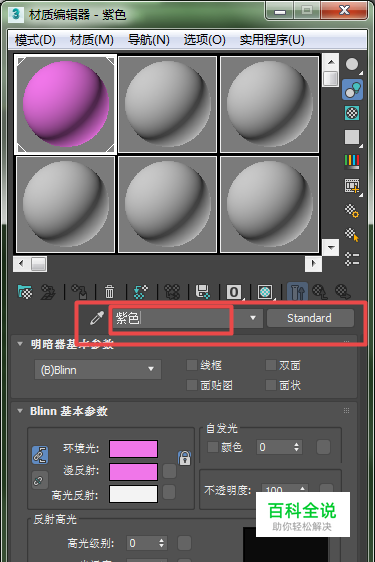Viewport: 375px width, 562px height.
Task: Click the 高光级别 map button
Action: (184, 543)
